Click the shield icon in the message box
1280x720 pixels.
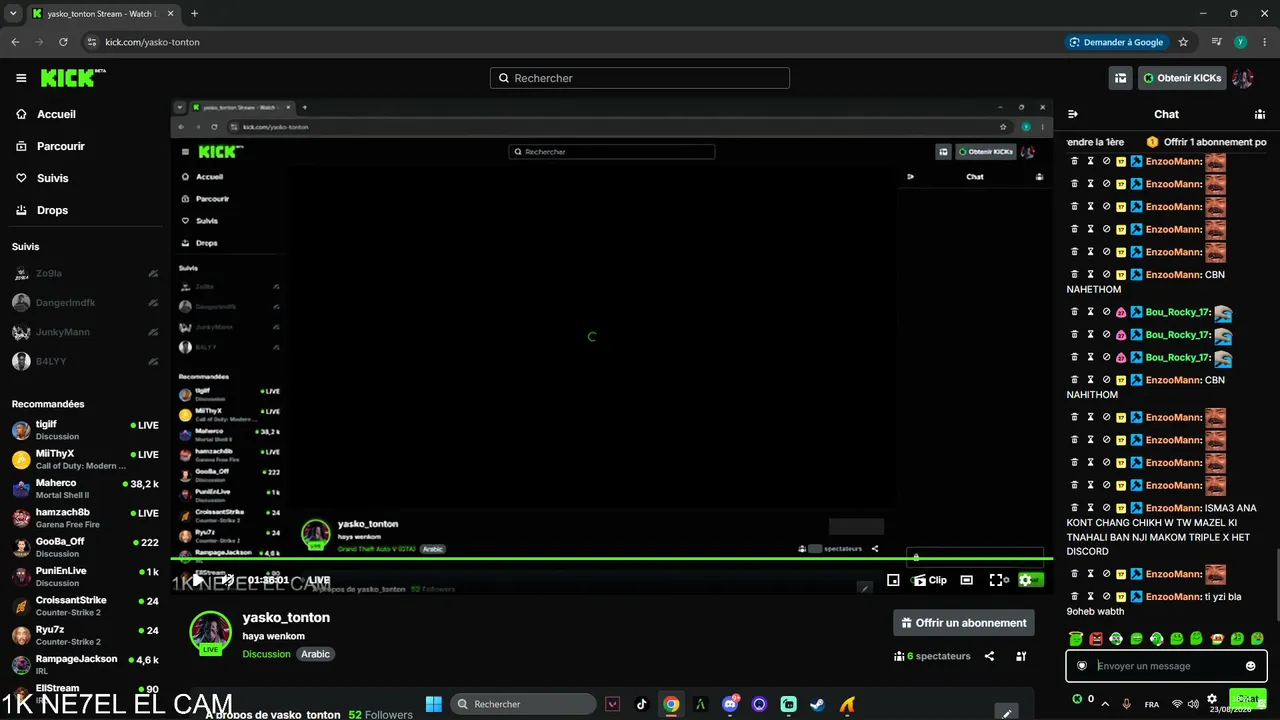[1081, 666]
